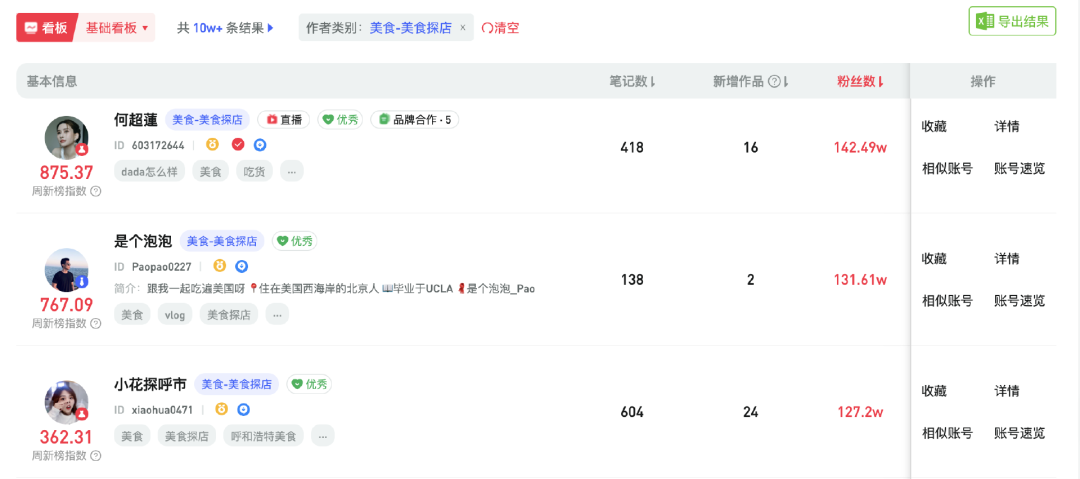
Task: Click the Excel icon on export button
Action: pos(984,21)
